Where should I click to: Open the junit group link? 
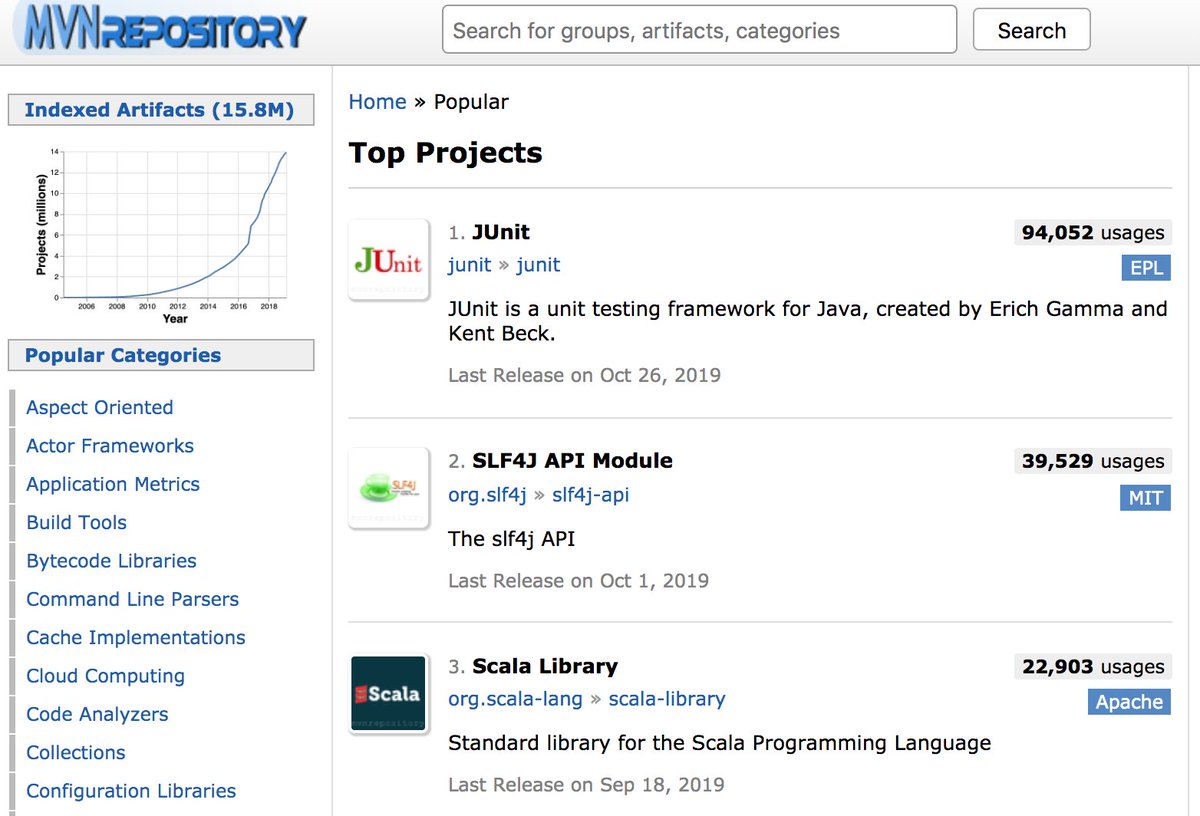pyautogui.click(x=470, y=265)
